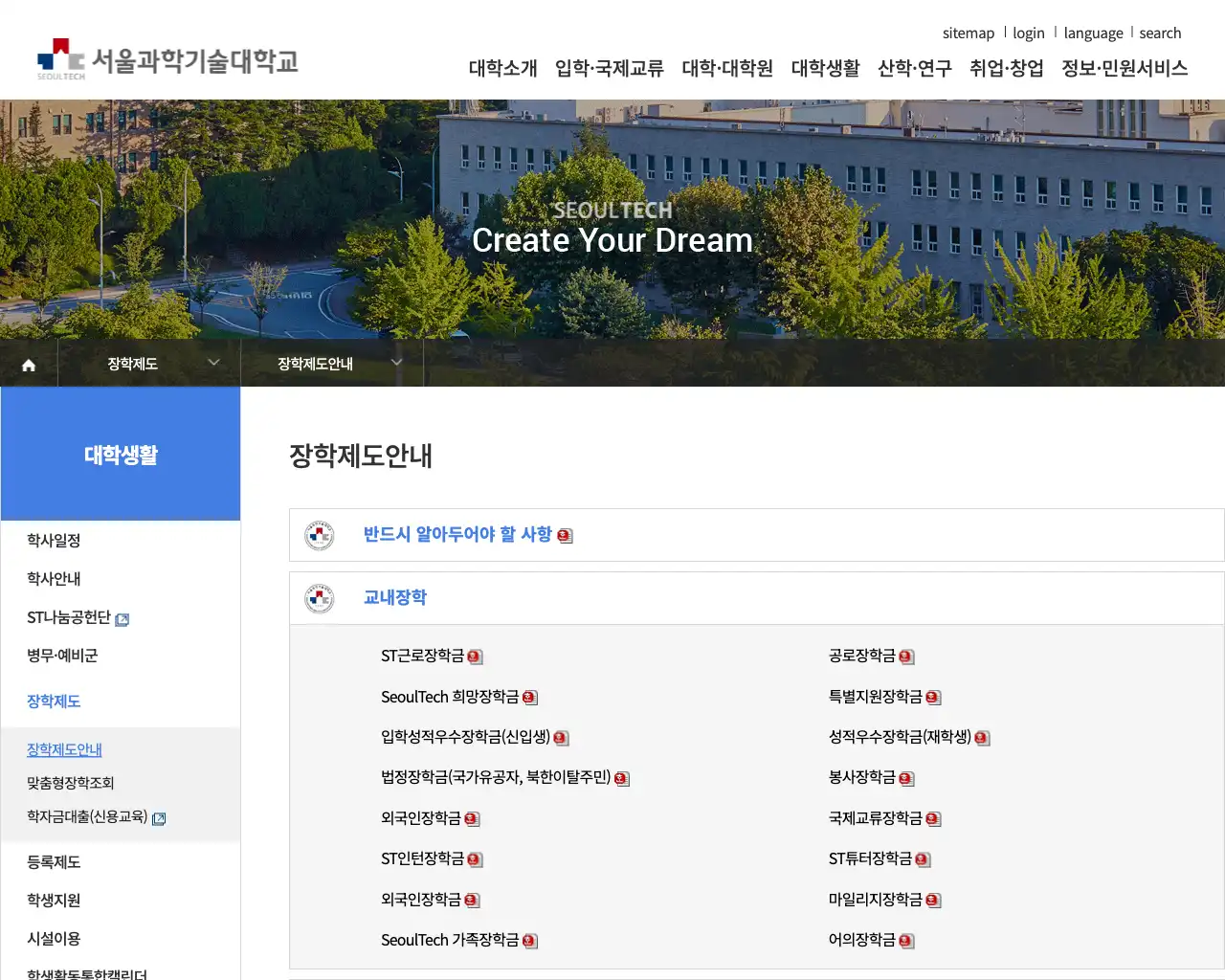
Task: Open the 국제교류장학금 scholarship link
Action: pos(875,818)
